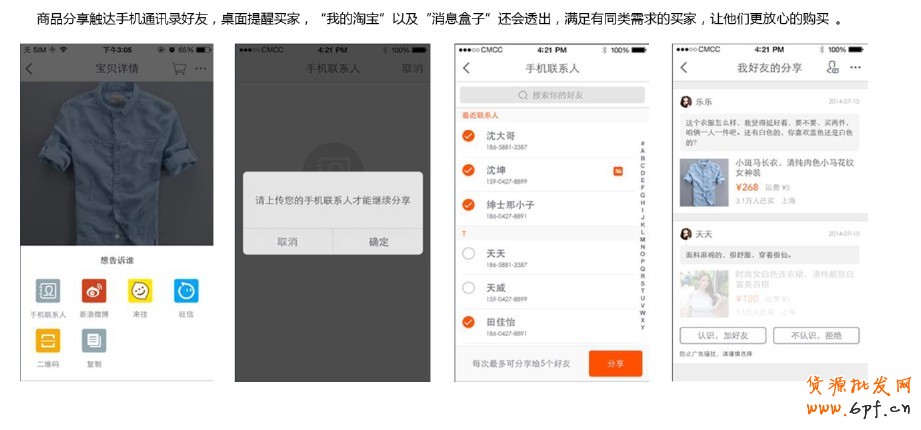Uncheck the contact 沈大哥
Screen dimensions: 921x430
click(x=468, y=136)
